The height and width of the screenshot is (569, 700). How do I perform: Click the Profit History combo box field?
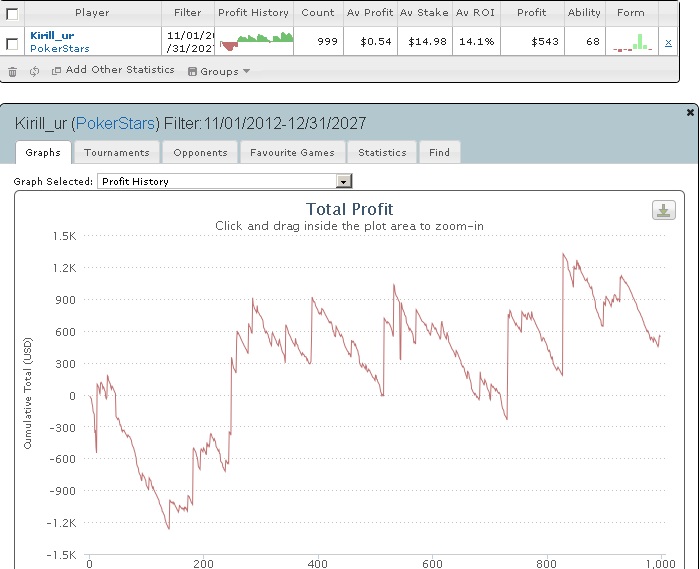[225, 181]
